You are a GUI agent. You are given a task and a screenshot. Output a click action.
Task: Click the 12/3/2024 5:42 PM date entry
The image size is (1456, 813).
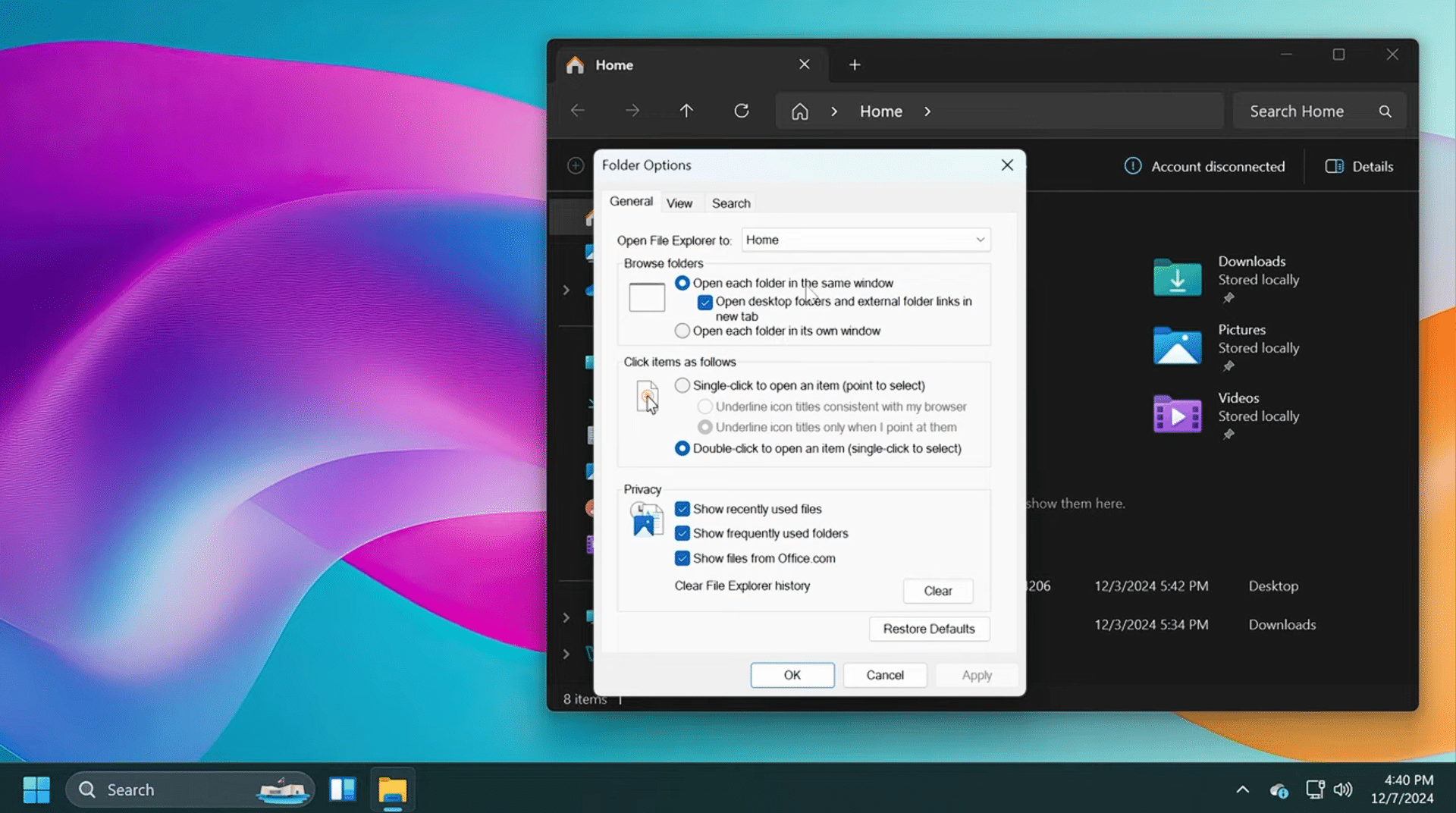1151,586
